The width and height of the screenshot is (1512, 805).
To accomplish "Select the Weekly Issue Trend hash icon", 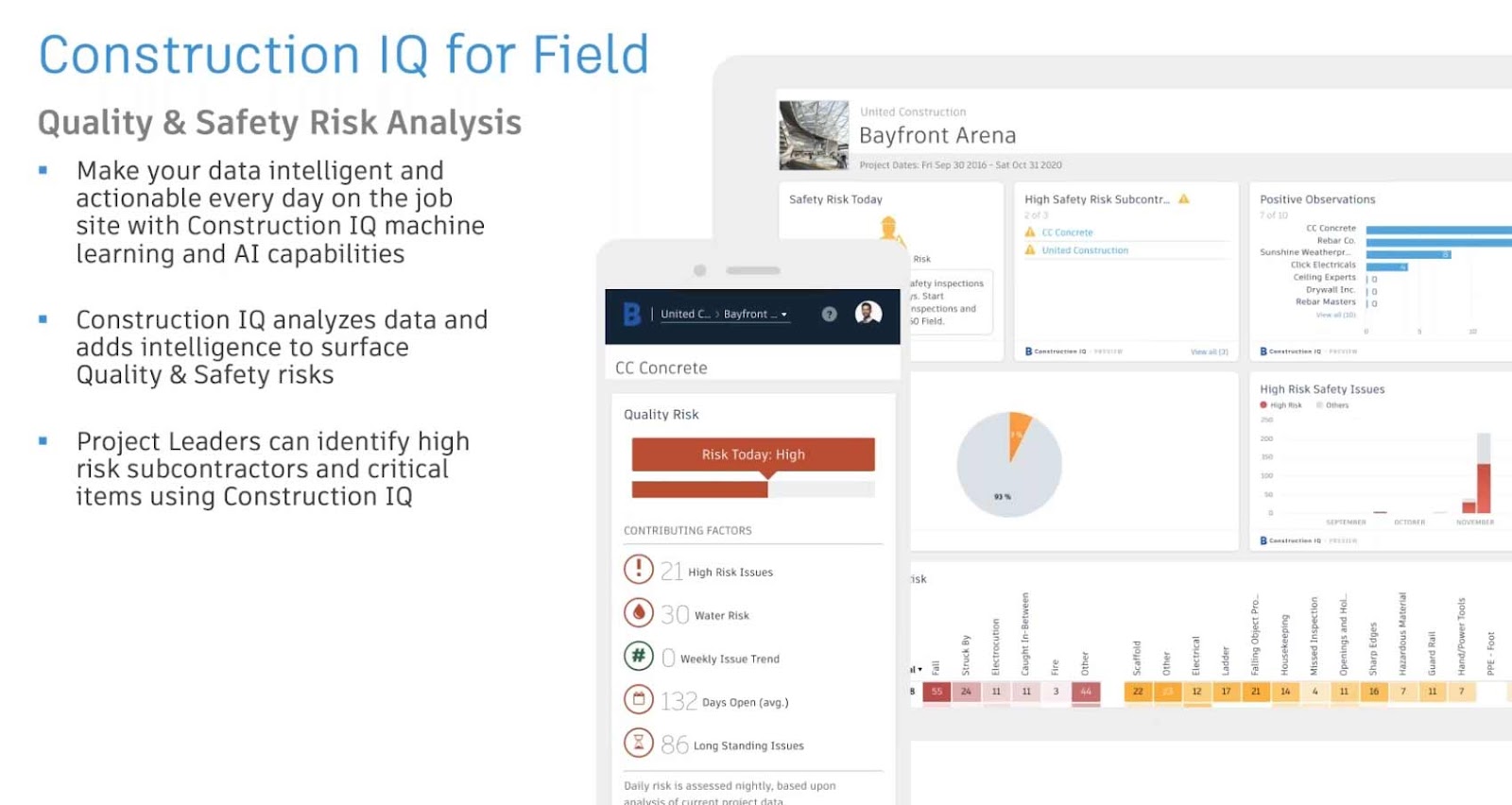I will [639, 656].
